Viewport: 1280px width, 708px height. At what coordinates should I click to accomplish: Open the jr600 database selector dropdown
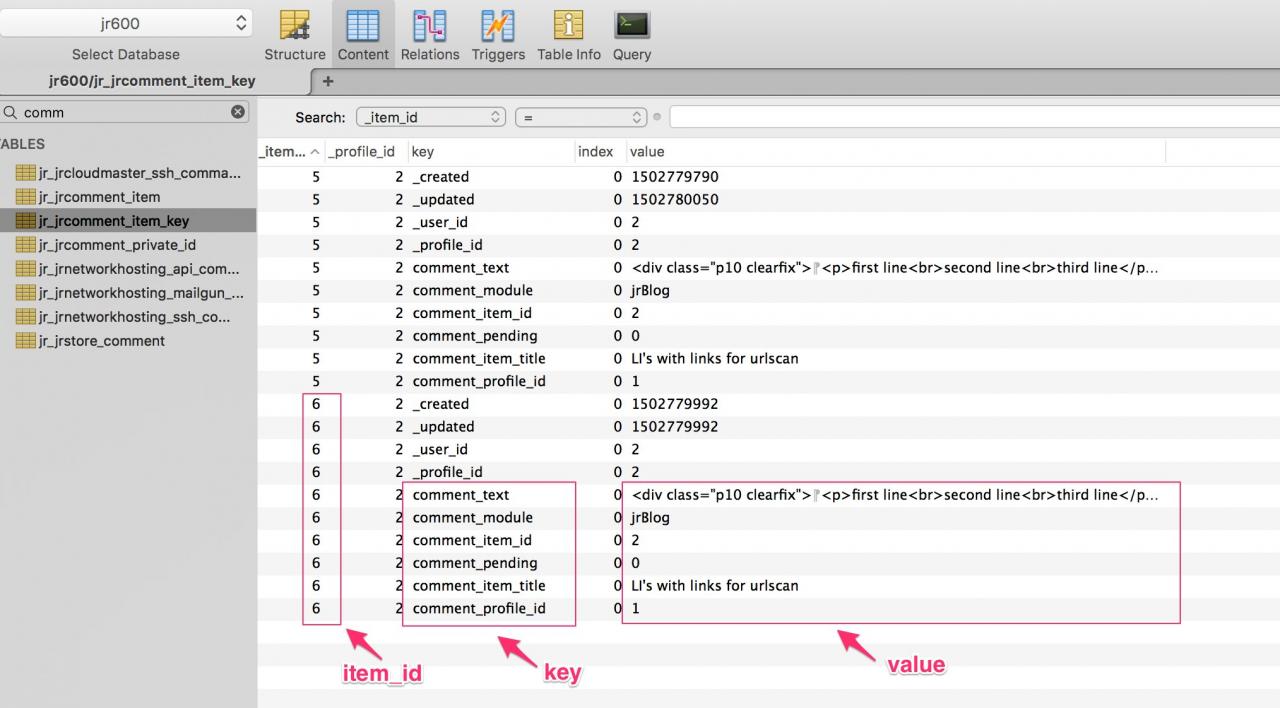(126, 23)
